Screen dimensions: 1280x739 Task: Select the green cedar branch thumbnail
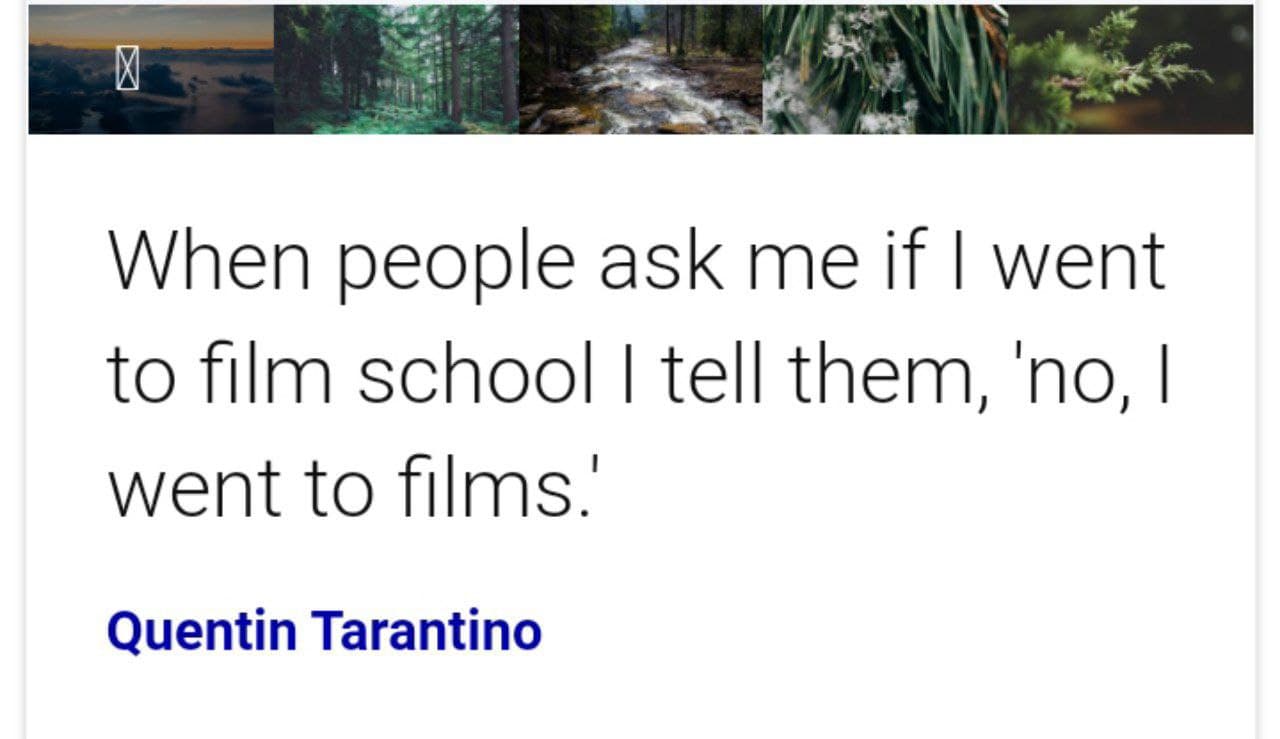click(x=1130, y=69)
